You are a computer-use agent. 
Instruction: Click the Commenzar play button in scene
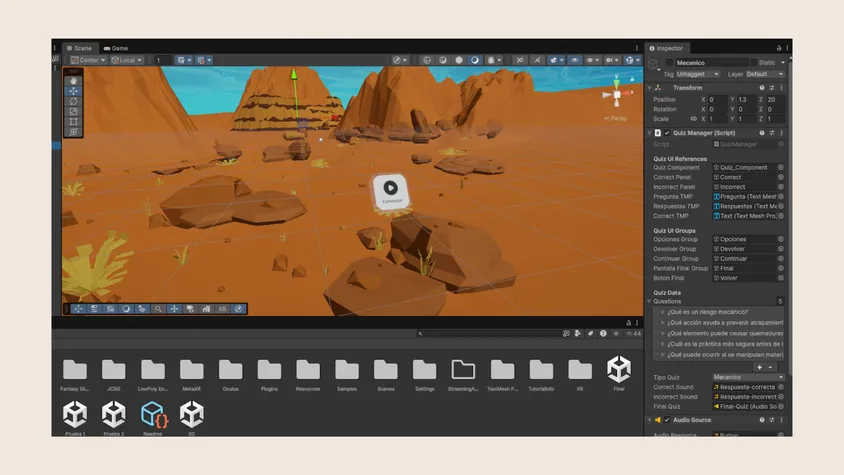coord(391,192)
